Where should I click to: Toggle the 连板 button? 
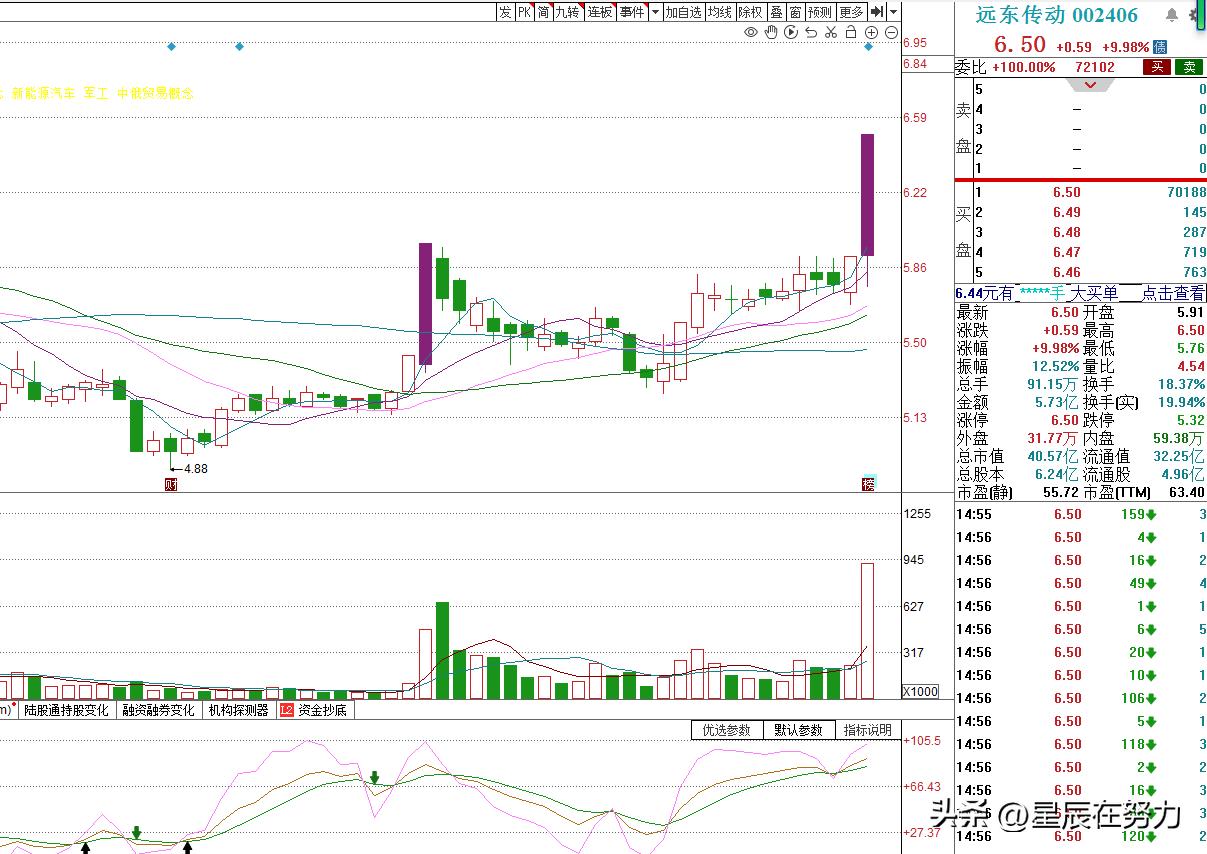[600, 12]
